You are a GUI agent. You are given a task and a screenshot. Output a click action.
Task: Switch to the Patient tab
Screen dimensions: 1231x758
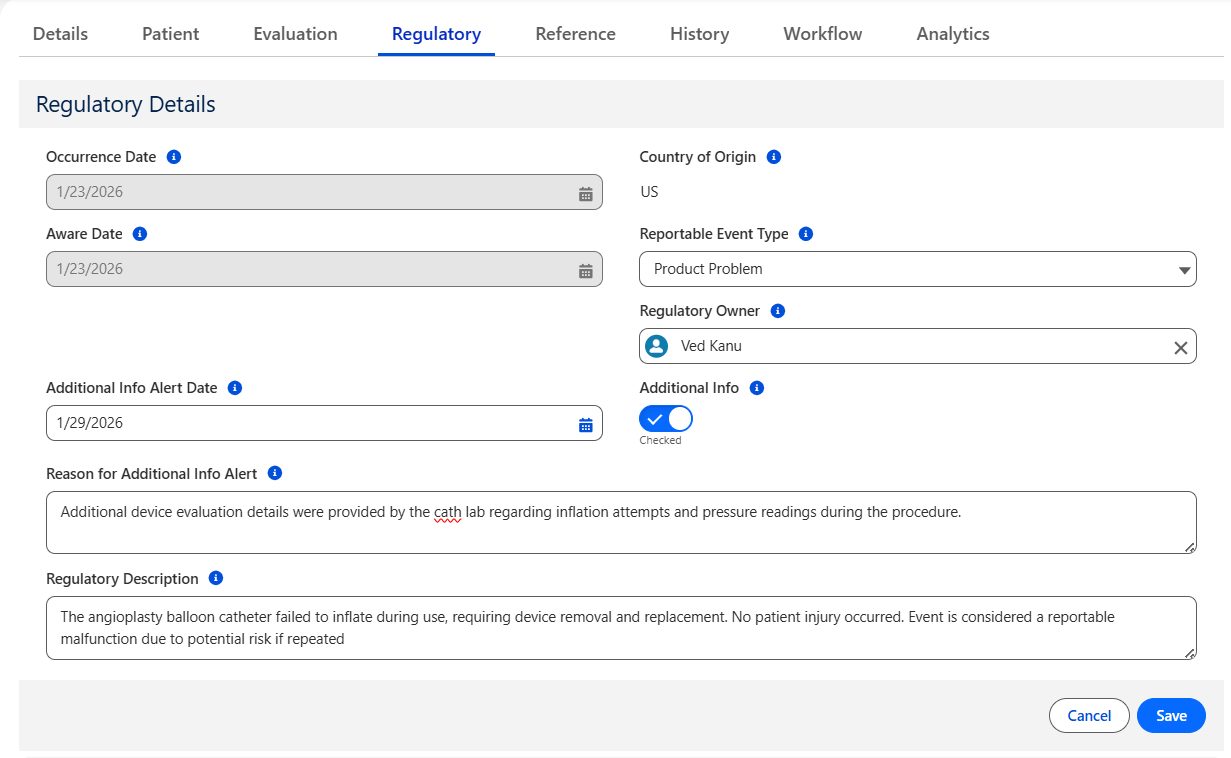(x=170, y=34)
